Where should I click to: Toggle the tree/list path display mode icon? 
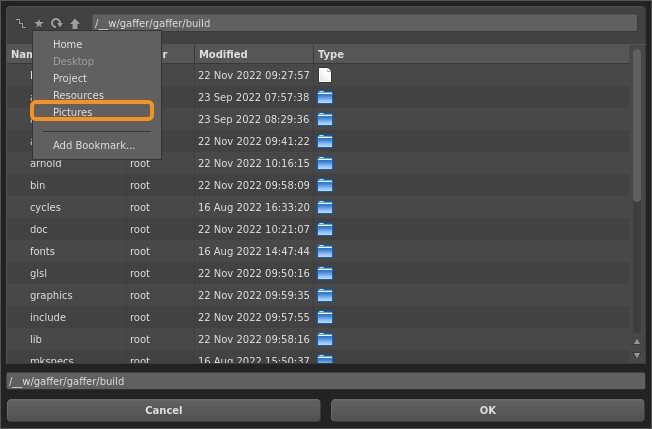(x=21, y=24)
